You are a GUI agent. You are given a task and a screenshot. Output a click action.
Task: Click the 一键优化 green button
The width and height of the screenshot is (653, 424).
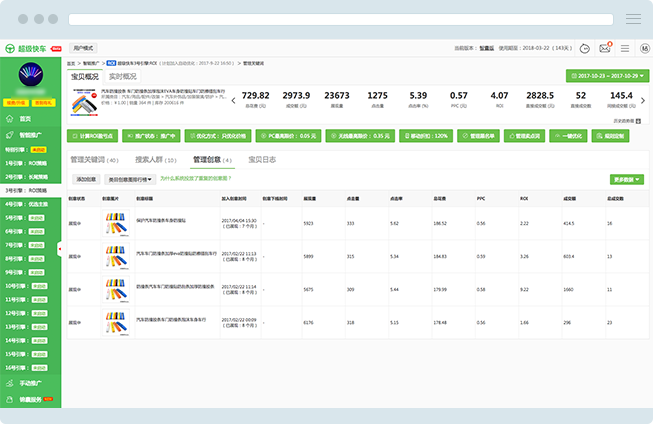tap(574, 135)
